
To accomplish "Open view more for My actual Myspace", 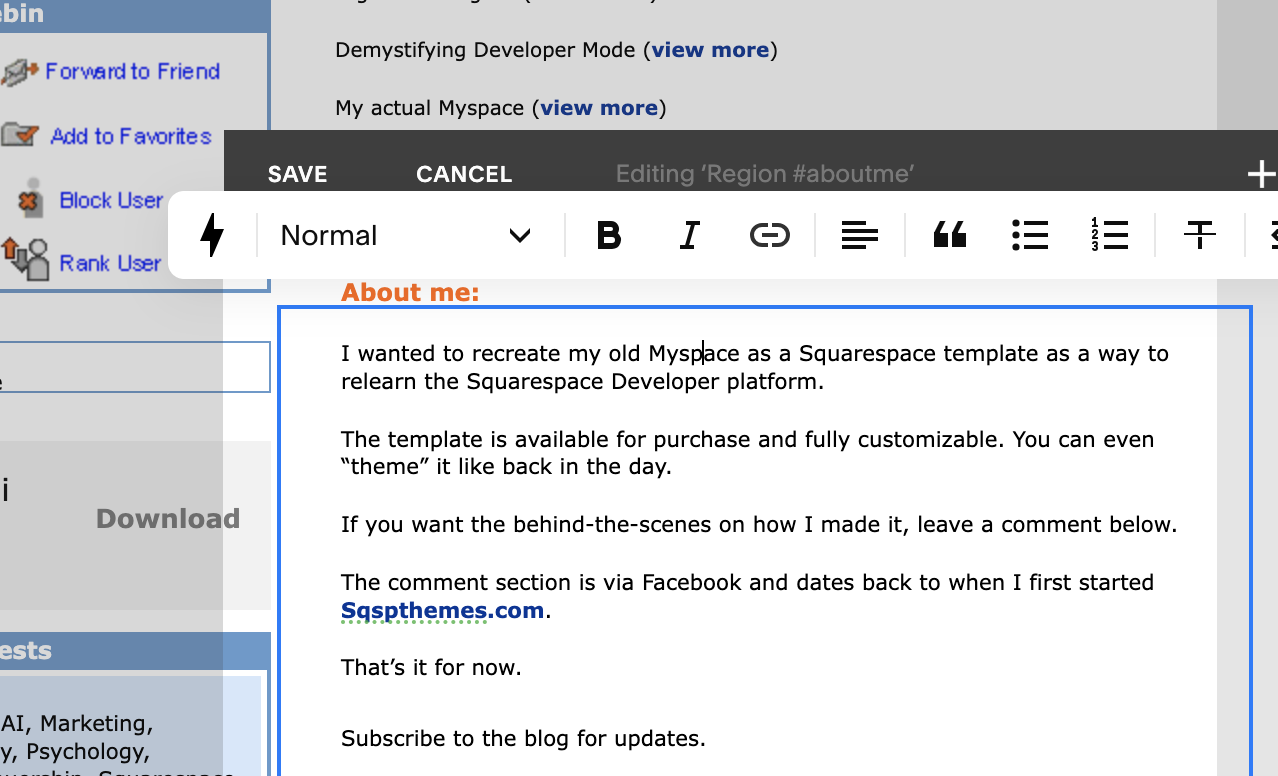I will tap(599, 108).
